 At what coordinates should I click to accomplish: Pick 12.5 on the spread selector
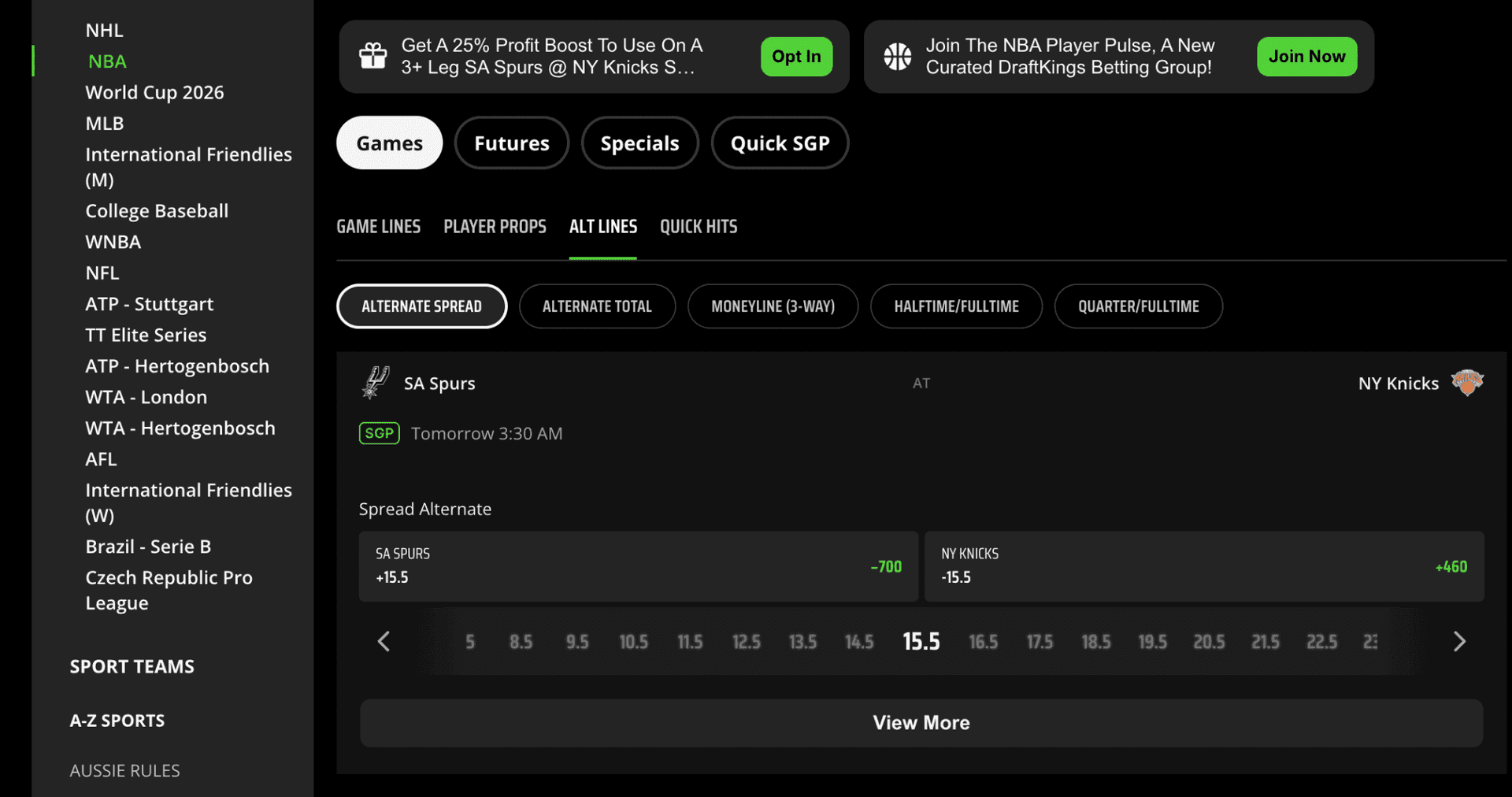click(747, 642)
